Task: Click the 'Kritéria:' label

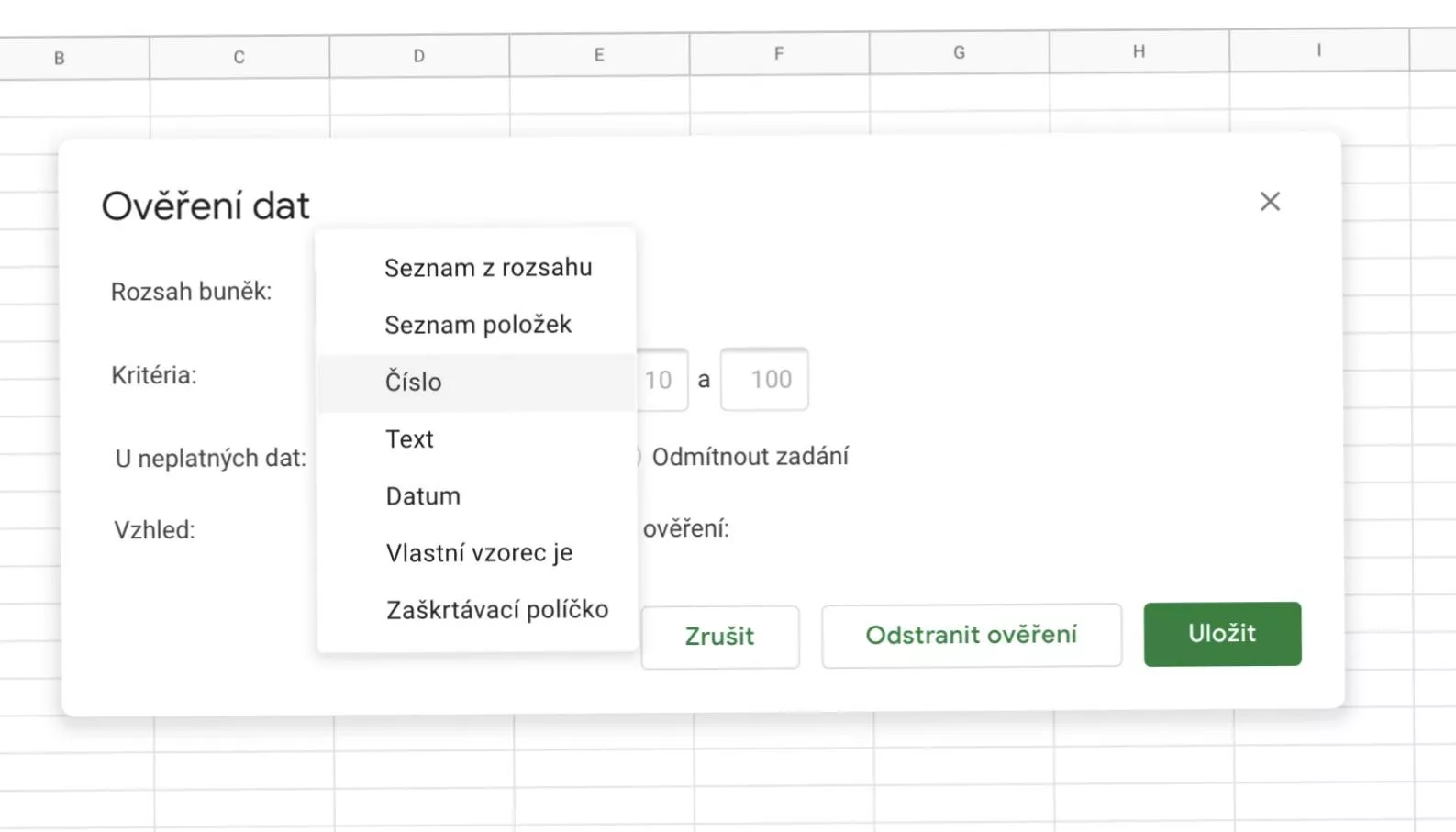Action: pyautogui.click(x=153, y=375)
